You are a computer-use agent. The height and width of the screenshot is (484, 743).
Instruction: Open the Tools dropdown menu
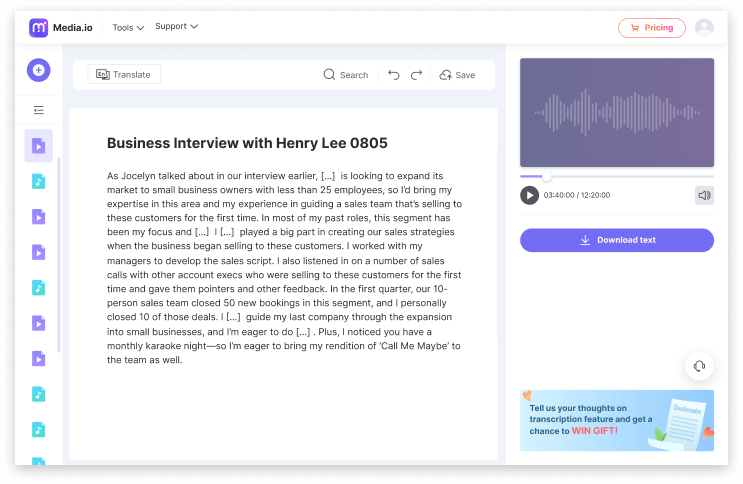click(x=128, y=27)
